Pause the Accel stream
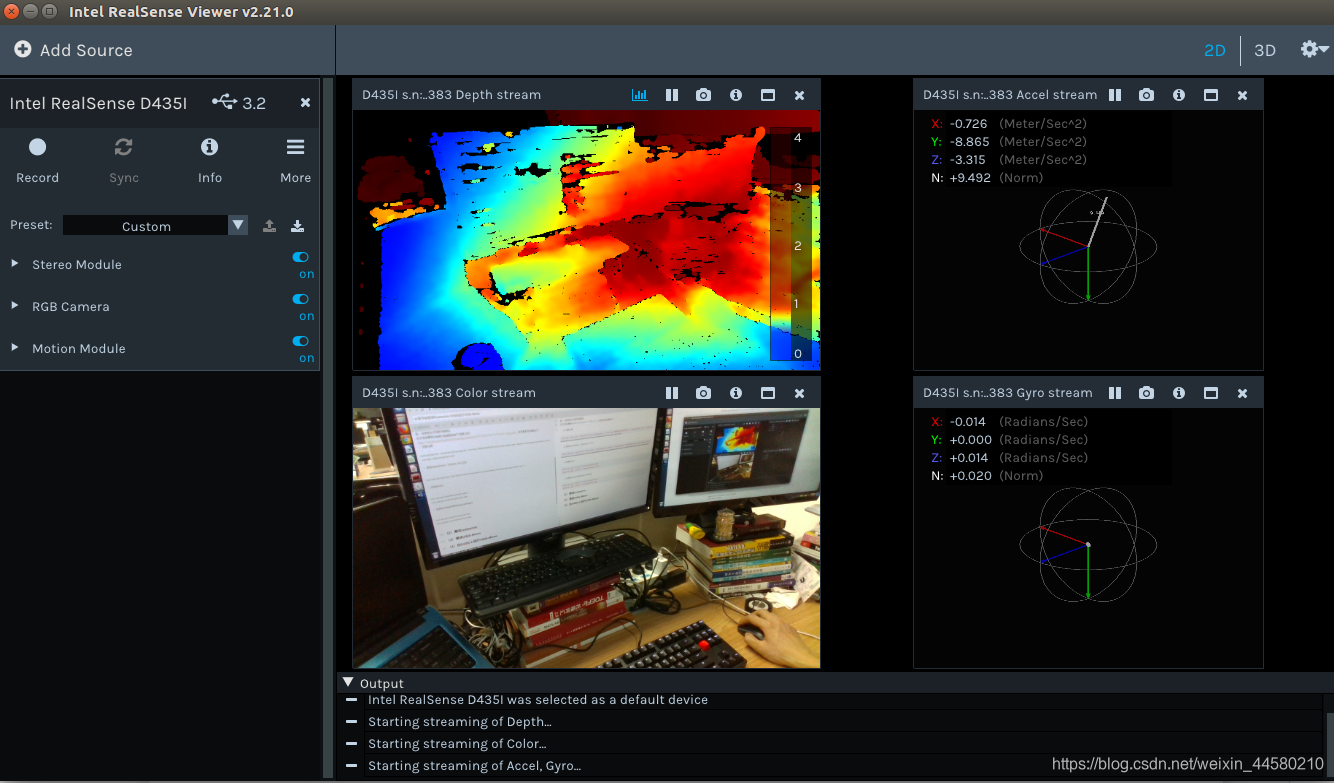Viewport: 1334px width, 783px height. pos(1115,95)
